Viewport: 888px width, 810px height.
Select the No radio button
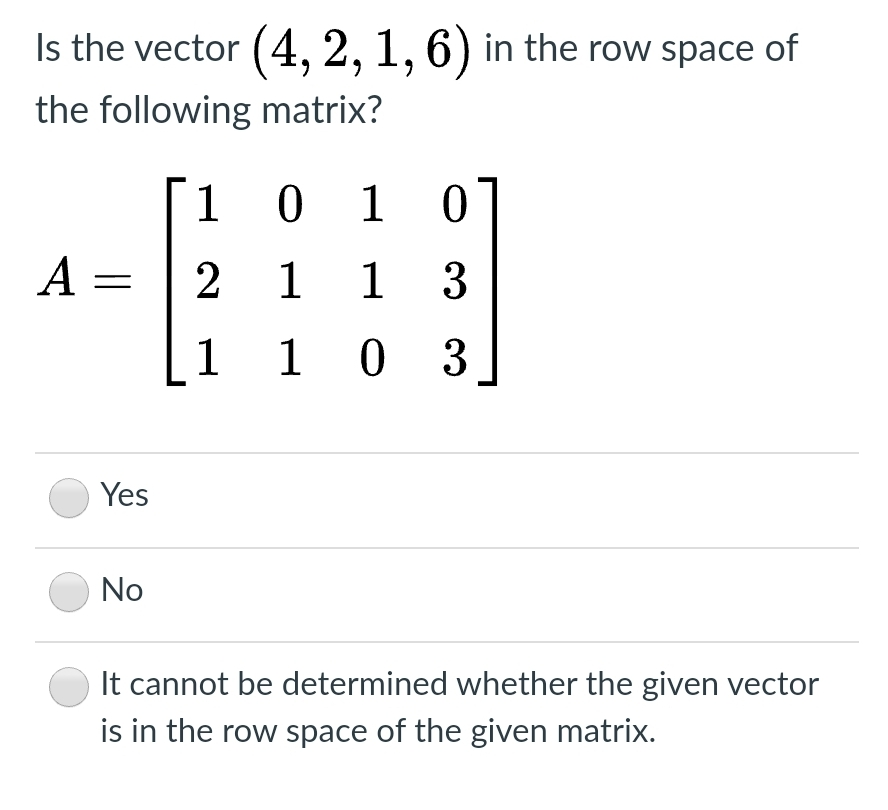68,592
